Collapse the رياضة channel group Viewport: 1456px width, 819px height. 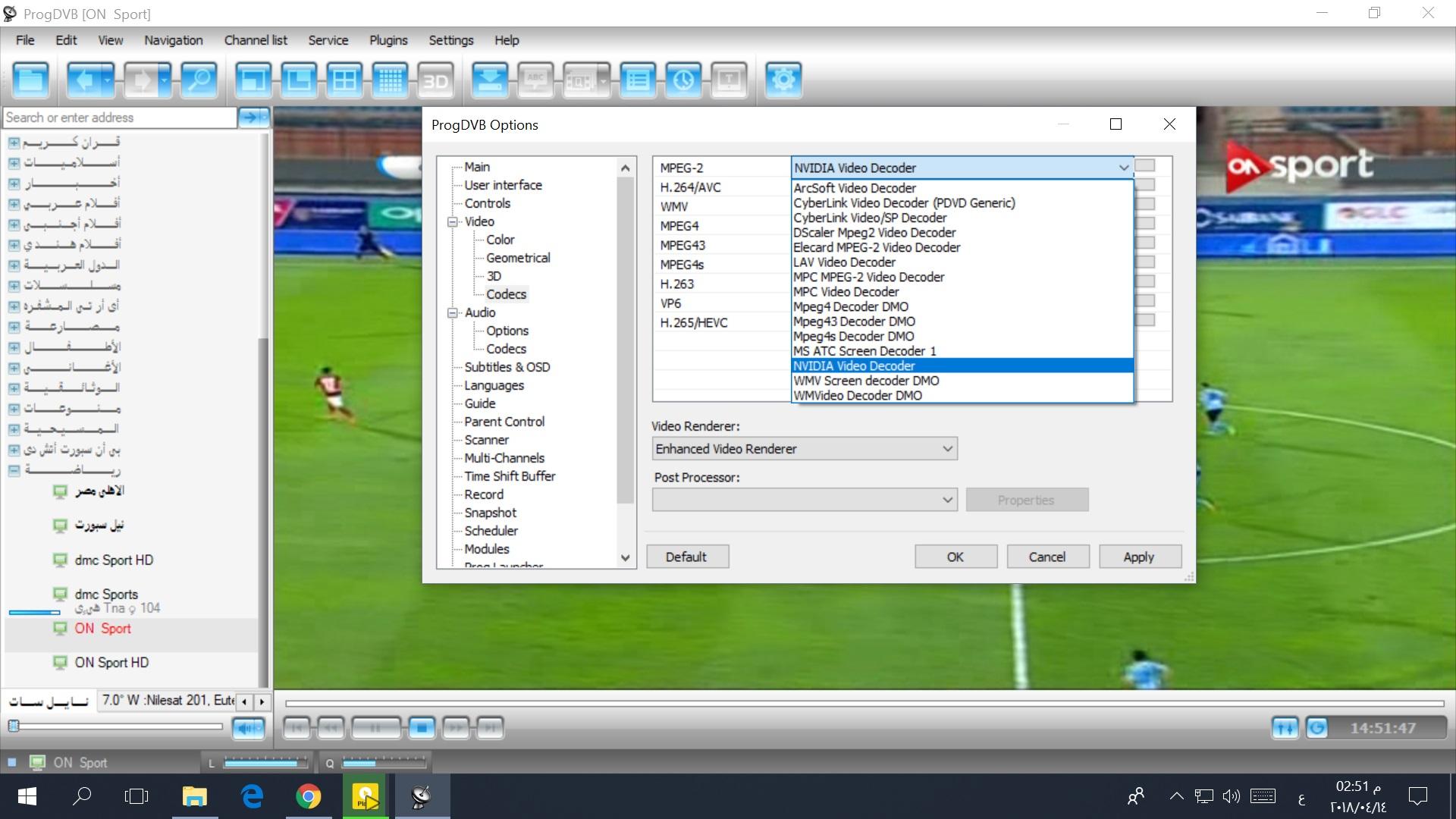pos(14,470)
